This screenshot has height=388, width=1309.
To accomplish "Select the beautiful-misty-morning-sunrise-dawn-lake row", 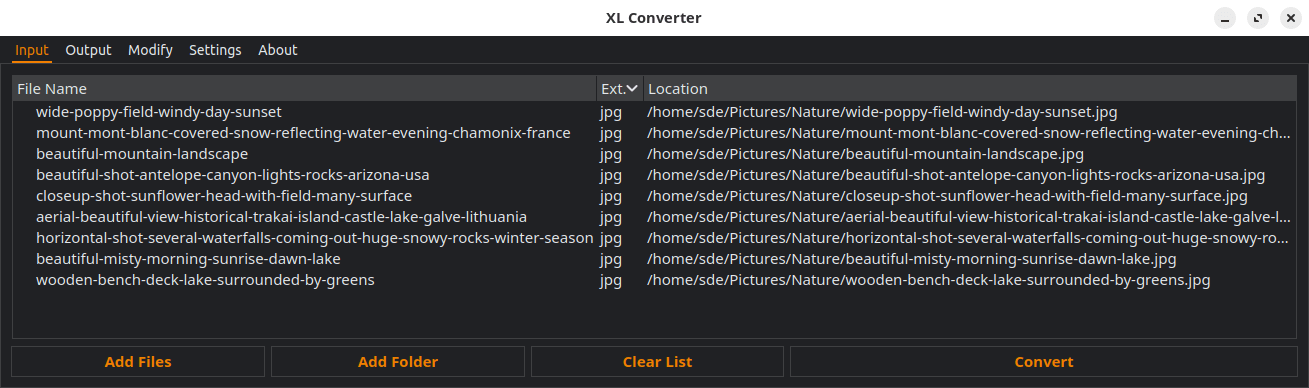I will pos(654,259).
